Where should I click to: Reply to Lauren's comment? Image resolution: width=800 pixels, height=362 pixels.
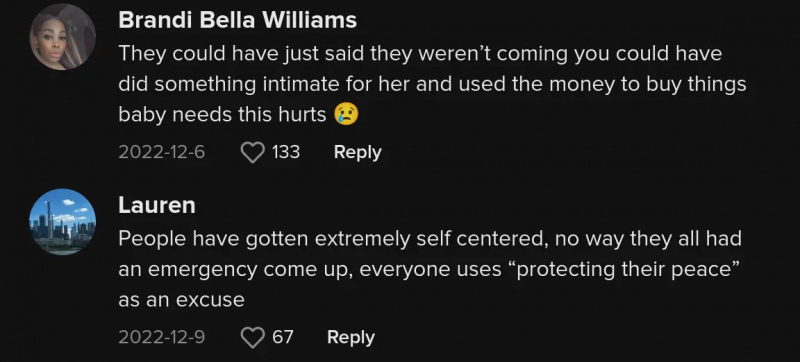tap(351, 338)
